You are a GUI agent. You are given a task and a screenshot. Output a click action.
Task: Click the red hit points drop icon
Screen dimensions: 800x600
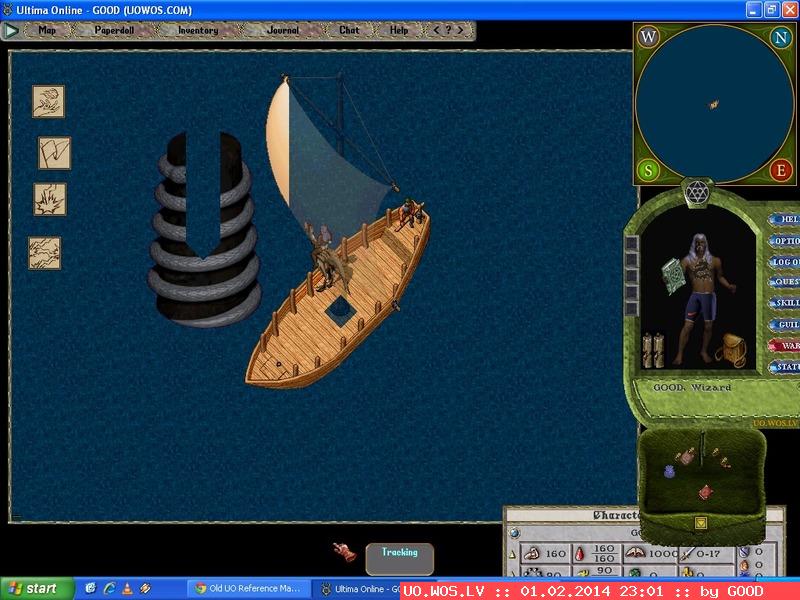click(x=580, y=554)
